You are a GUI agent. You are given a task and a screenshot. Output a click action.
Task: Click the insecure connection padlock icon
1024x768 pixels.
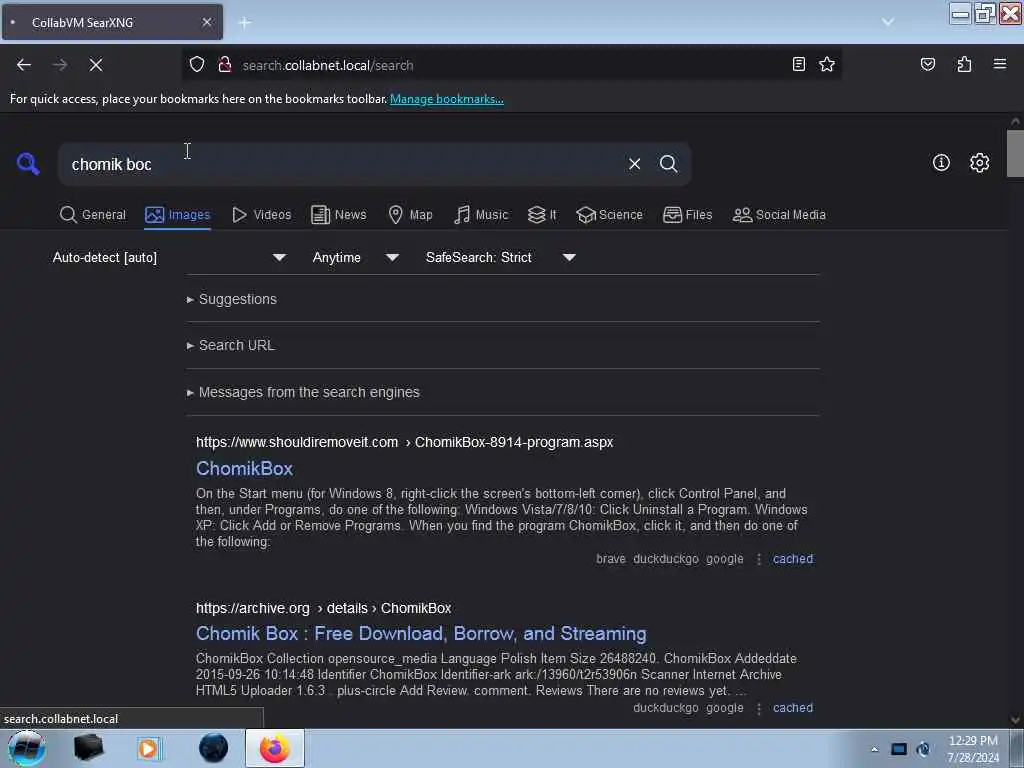[x=225, y=65]
